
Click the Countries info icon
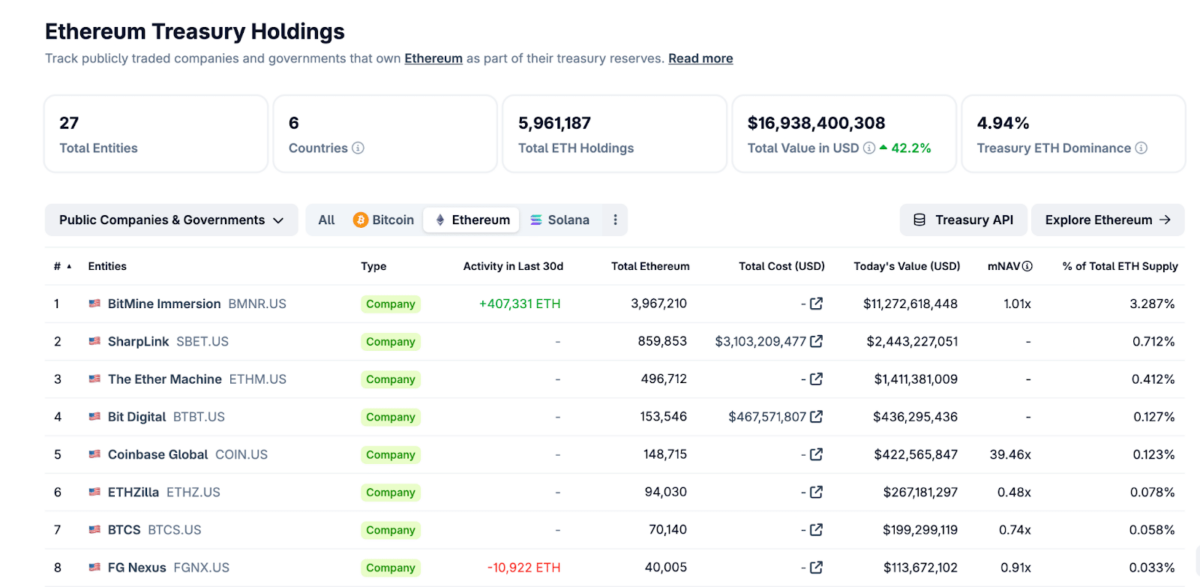click(358, 148)
